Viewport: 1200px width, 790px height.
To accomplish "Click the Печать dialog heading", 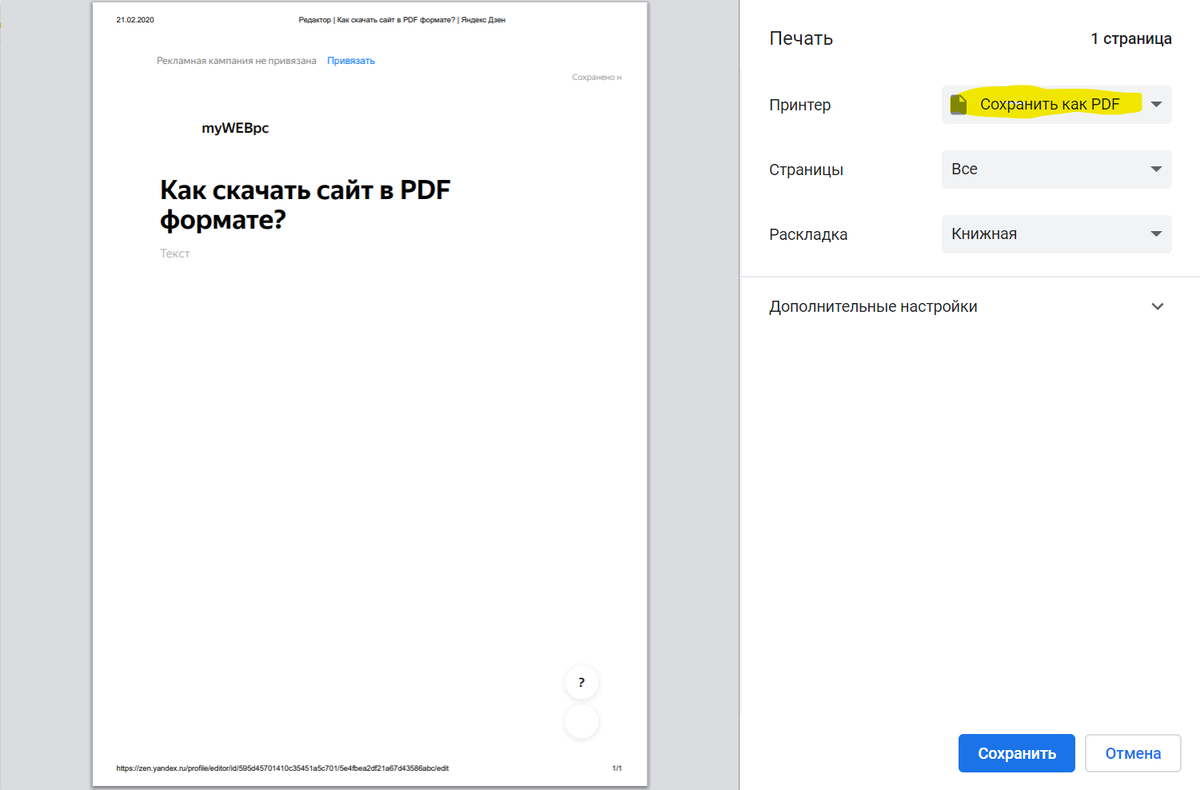I will click(801, 39).
